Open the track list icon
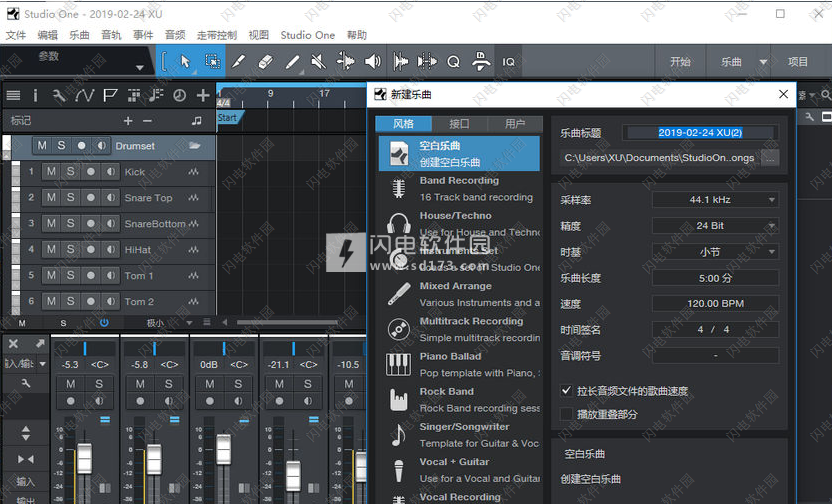This screenshot has height=504, width=832. (13, 95)
